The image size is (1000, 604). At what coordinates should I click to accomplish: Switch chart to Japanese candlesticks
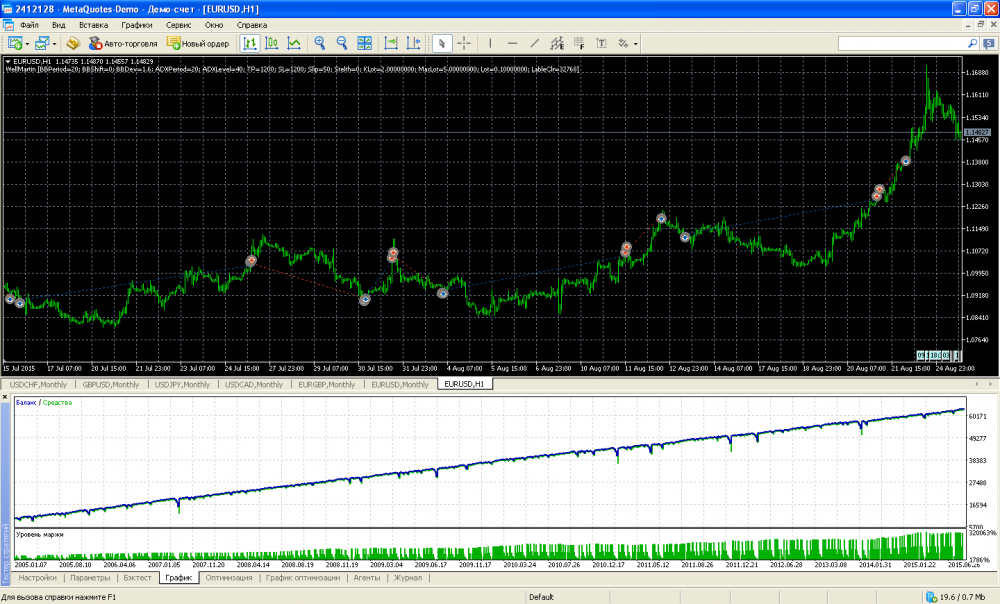coord(271,43)
